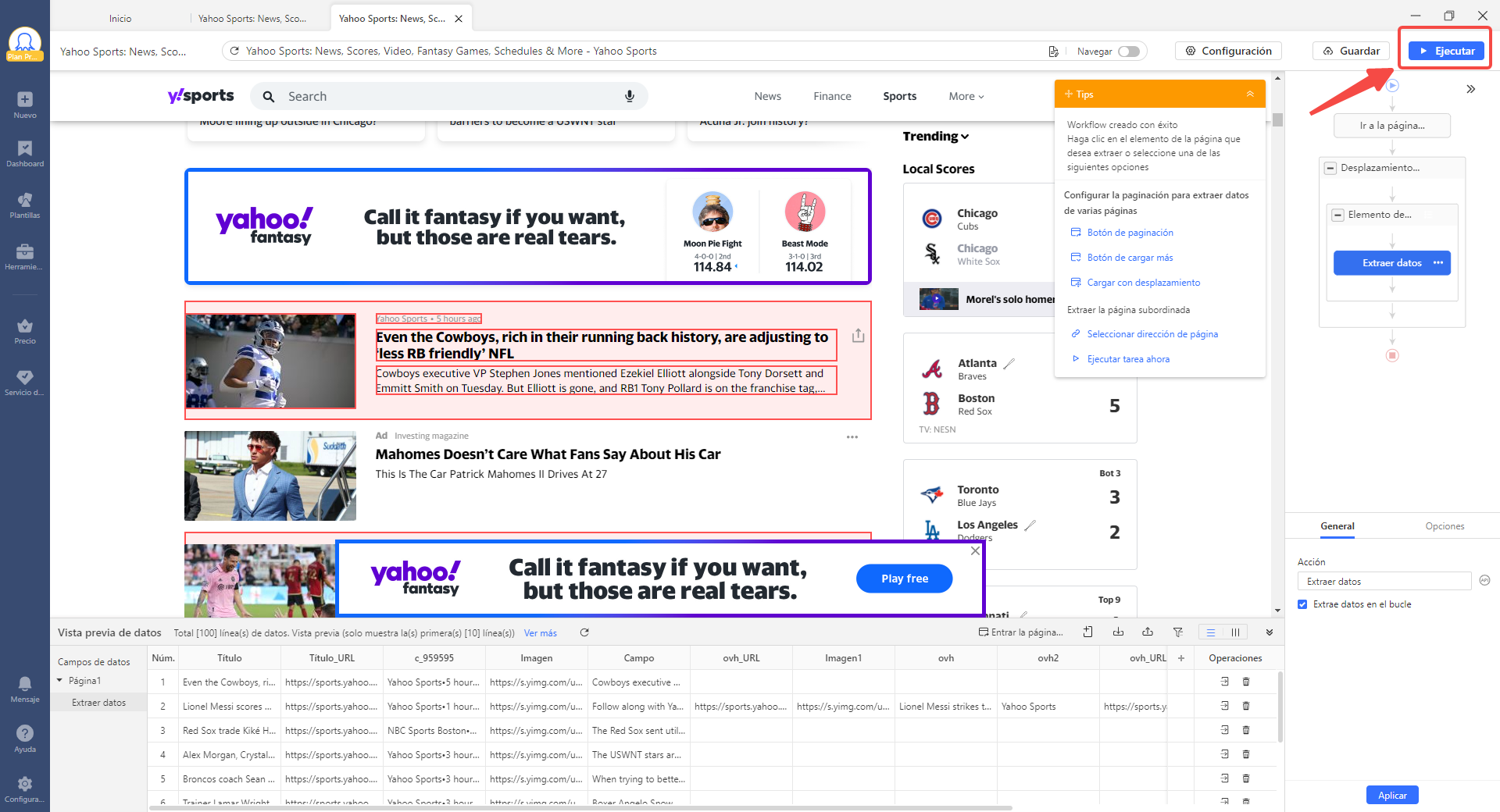Image resolution: width=1500 pixels, height=812 pixels.
Task: Open the Dashboard sidebar icon
Action: tap(25, 148)
